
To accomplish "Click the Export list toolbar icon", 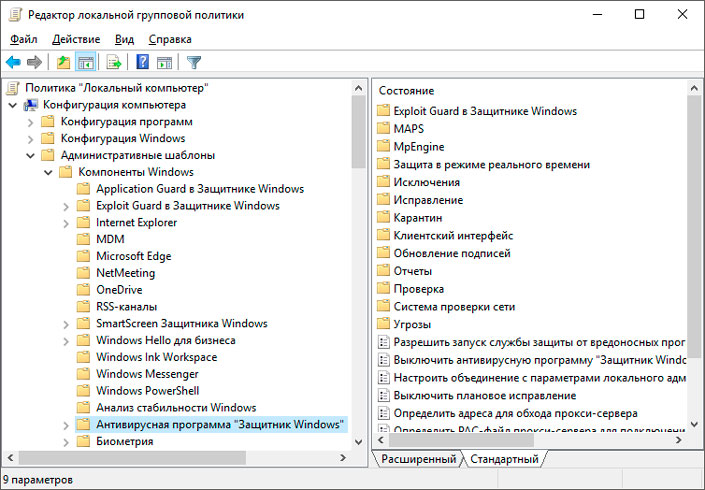I will [114, 62].
